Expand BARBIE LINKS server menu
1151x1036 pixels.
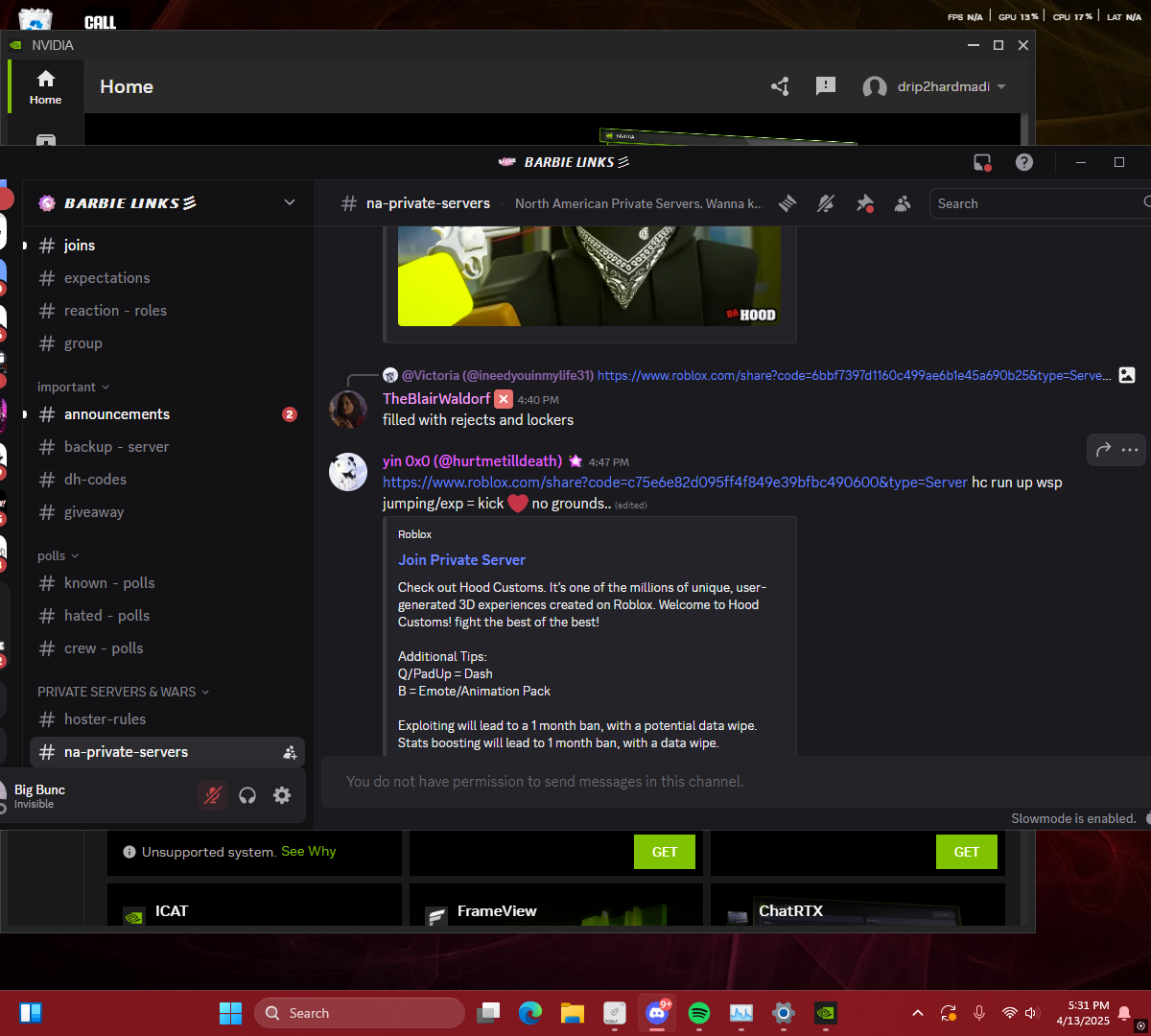pyautogui.click(x=290, y=202)
